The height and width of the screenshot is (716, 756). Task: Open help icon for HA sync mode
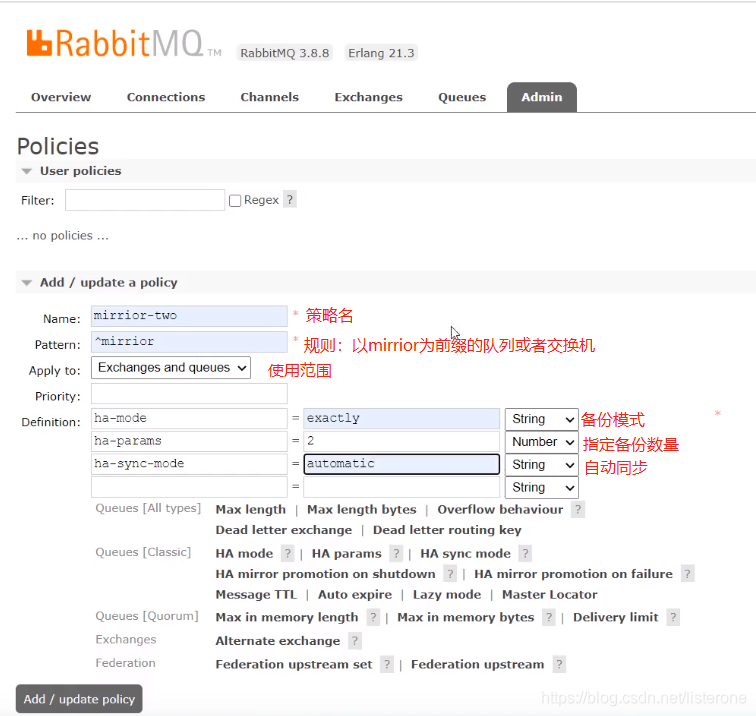point(526,553)
